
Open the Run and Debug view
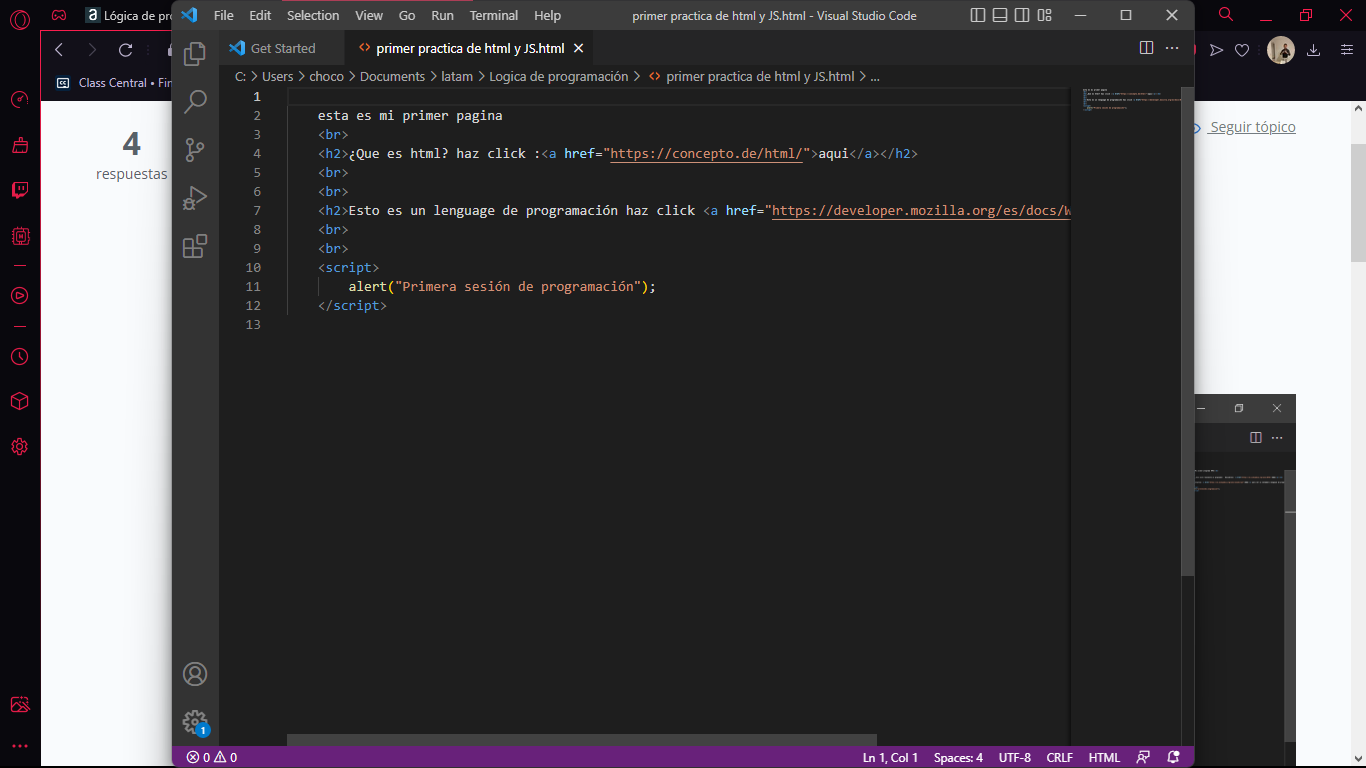pos(195,198)
